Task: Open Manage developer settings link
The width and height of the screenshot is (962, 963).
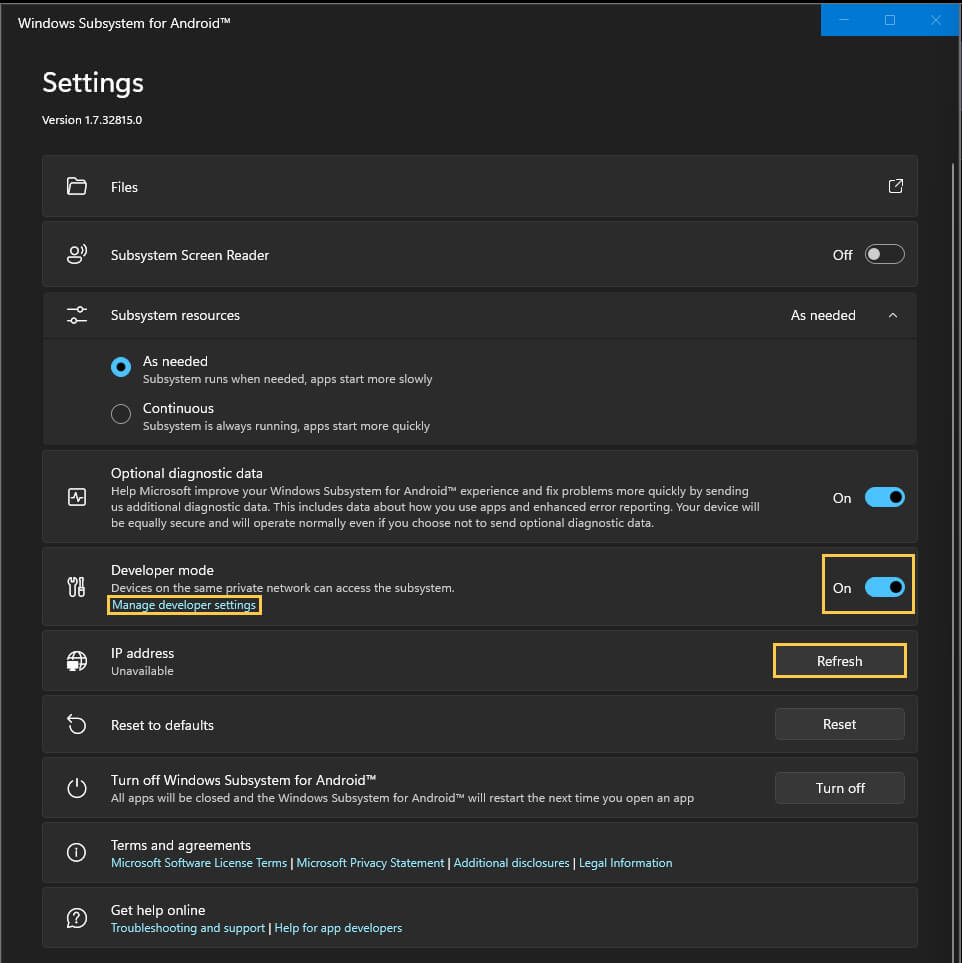Action: click(184, 605)
